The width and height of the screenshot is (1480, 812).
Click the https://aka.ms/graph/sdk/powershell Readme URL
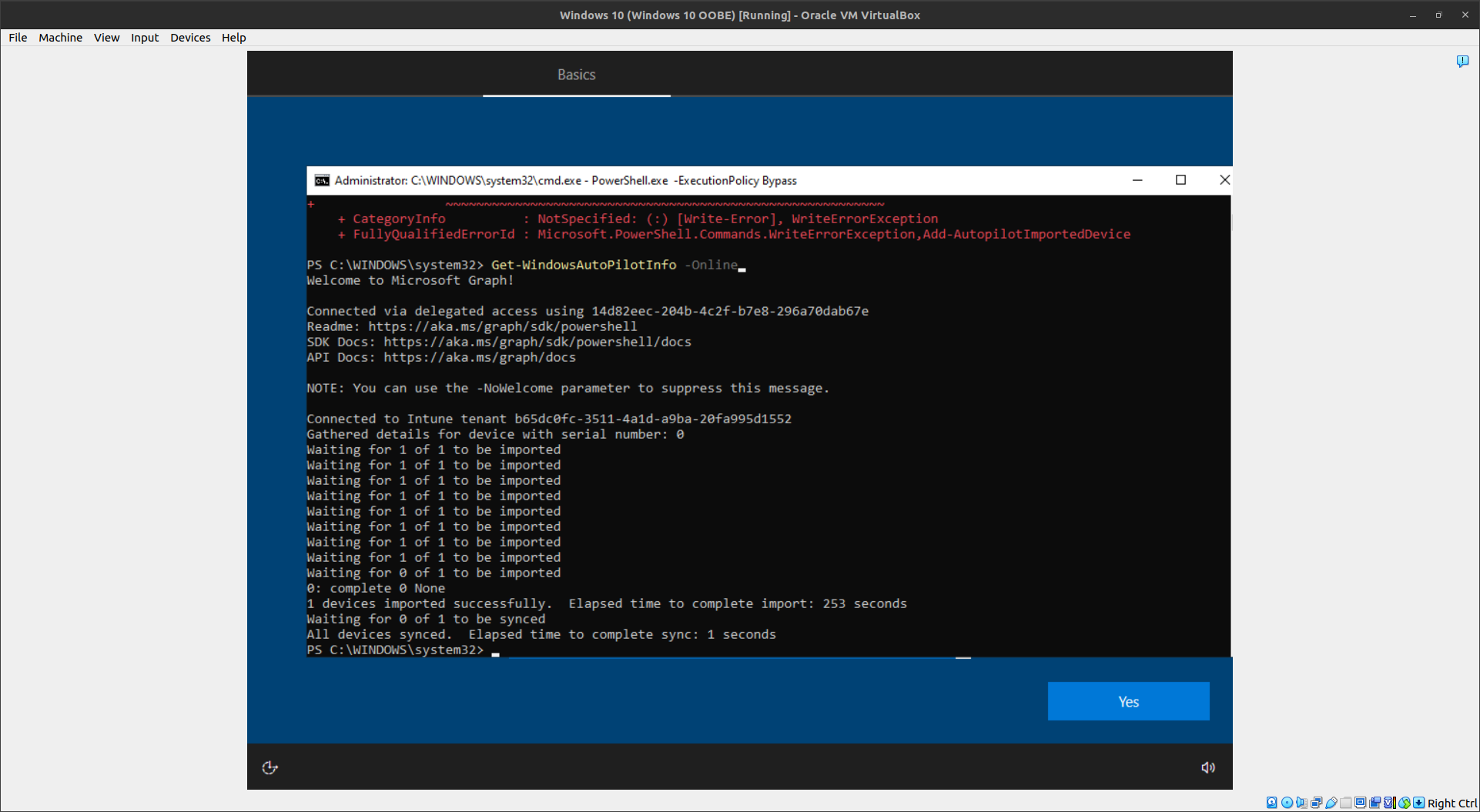pyautogui.click(x=503, y=326)
